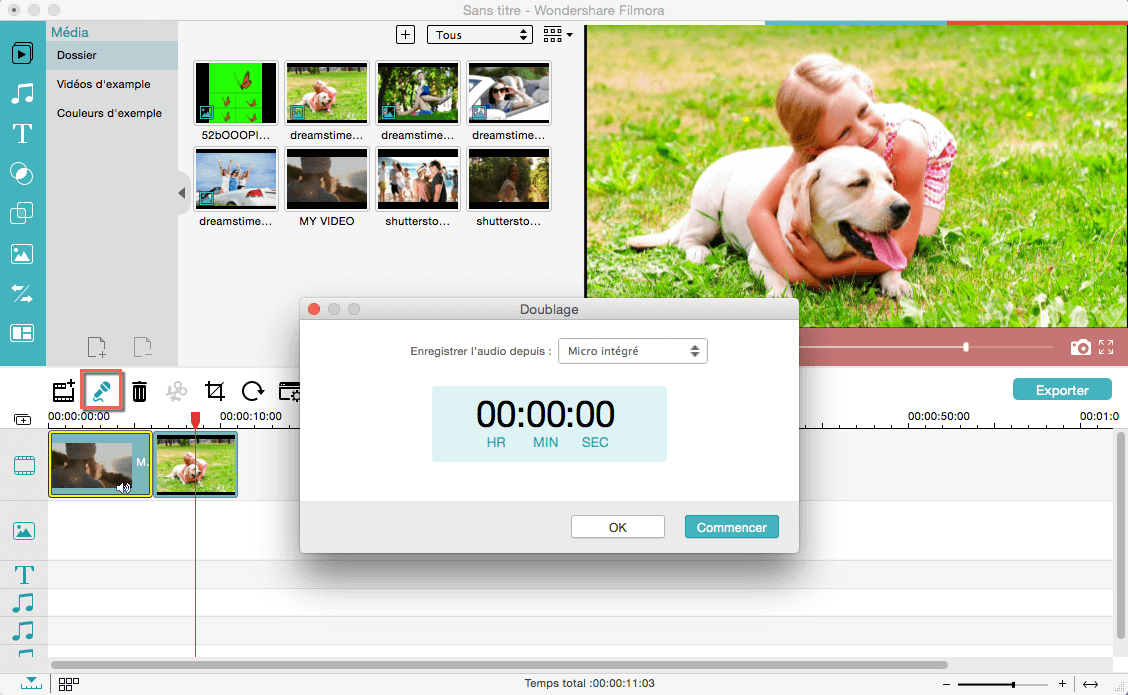This screenshot has width=1128, height=695.
Task: Click the rotate icon in timeline toolbar
Action: (252, 391)
